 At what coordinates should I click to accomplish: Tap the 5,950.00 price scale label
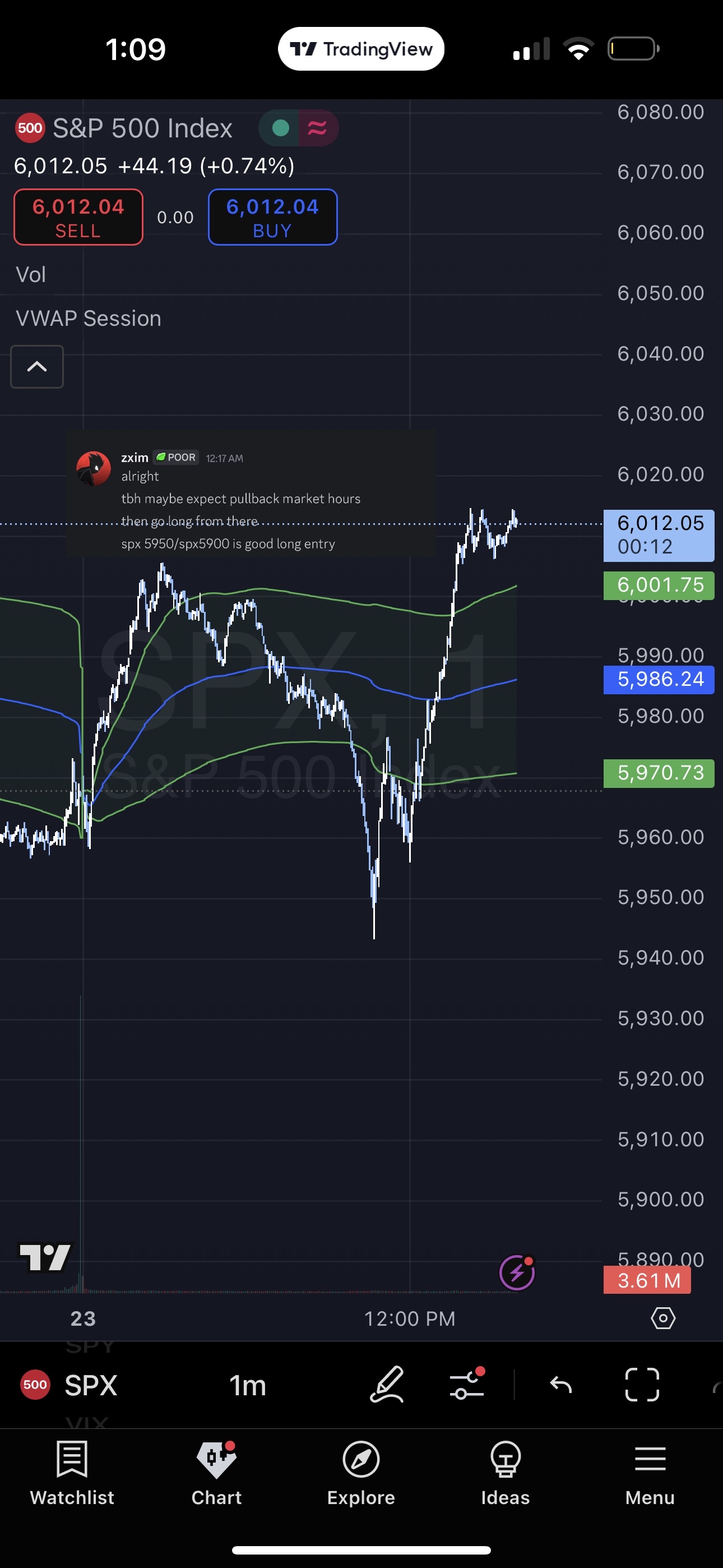(660, 897)
